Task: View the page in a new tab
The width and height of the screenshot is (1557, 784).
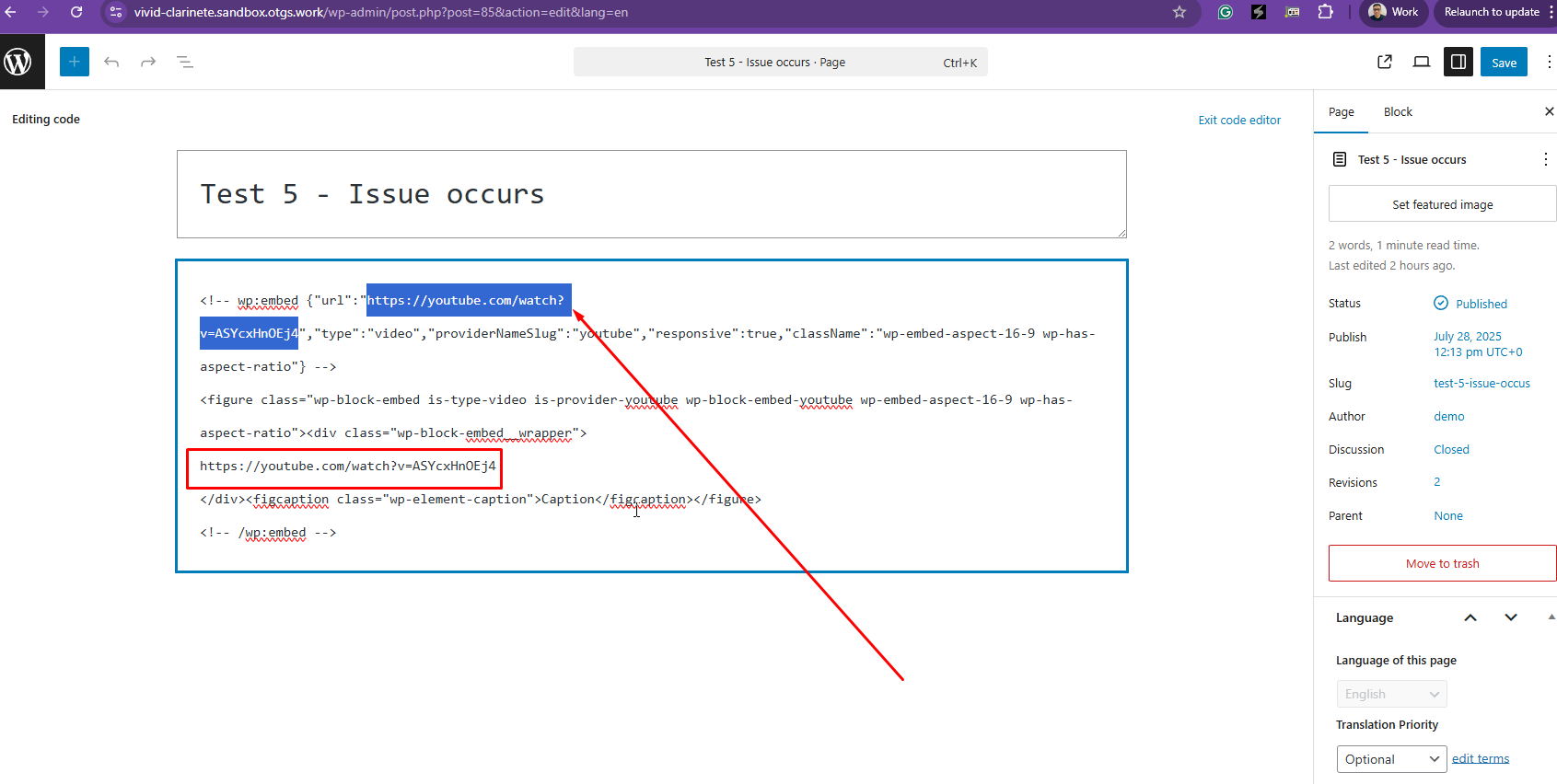Action: pos(1385,62)
